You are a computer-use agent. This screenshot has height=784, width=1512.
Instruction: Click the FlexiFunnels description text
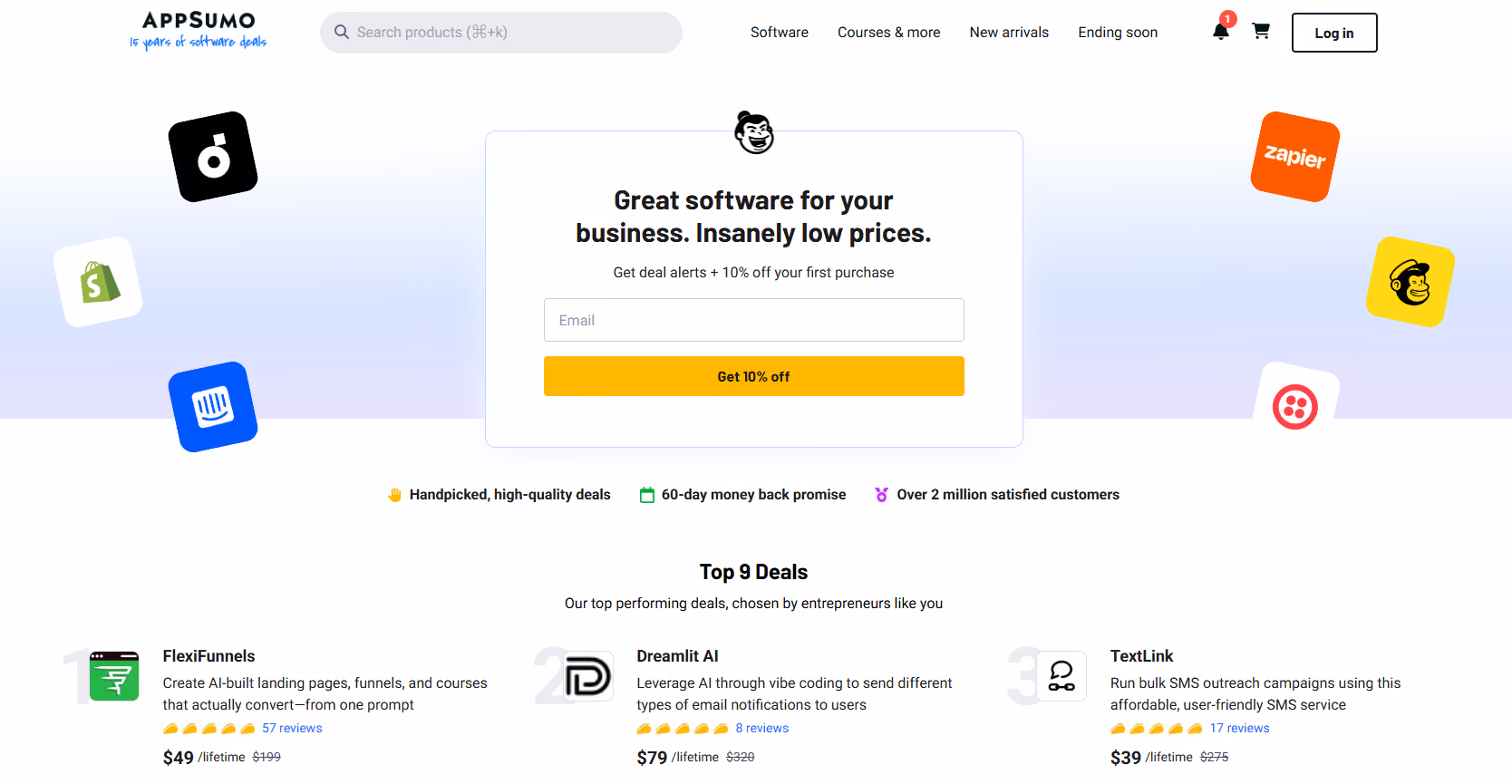click(x=325, y=694)
